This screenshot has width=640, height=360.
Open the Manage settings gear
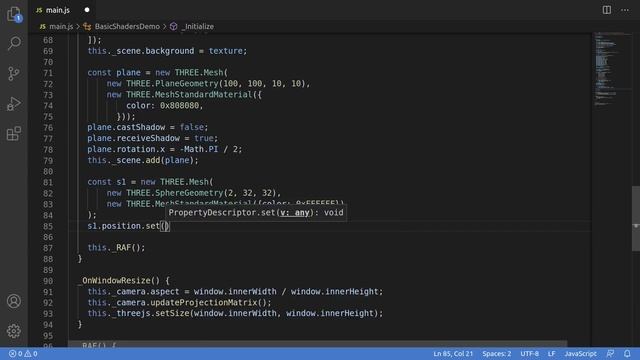pyautogui.click(x=14, y=331)
